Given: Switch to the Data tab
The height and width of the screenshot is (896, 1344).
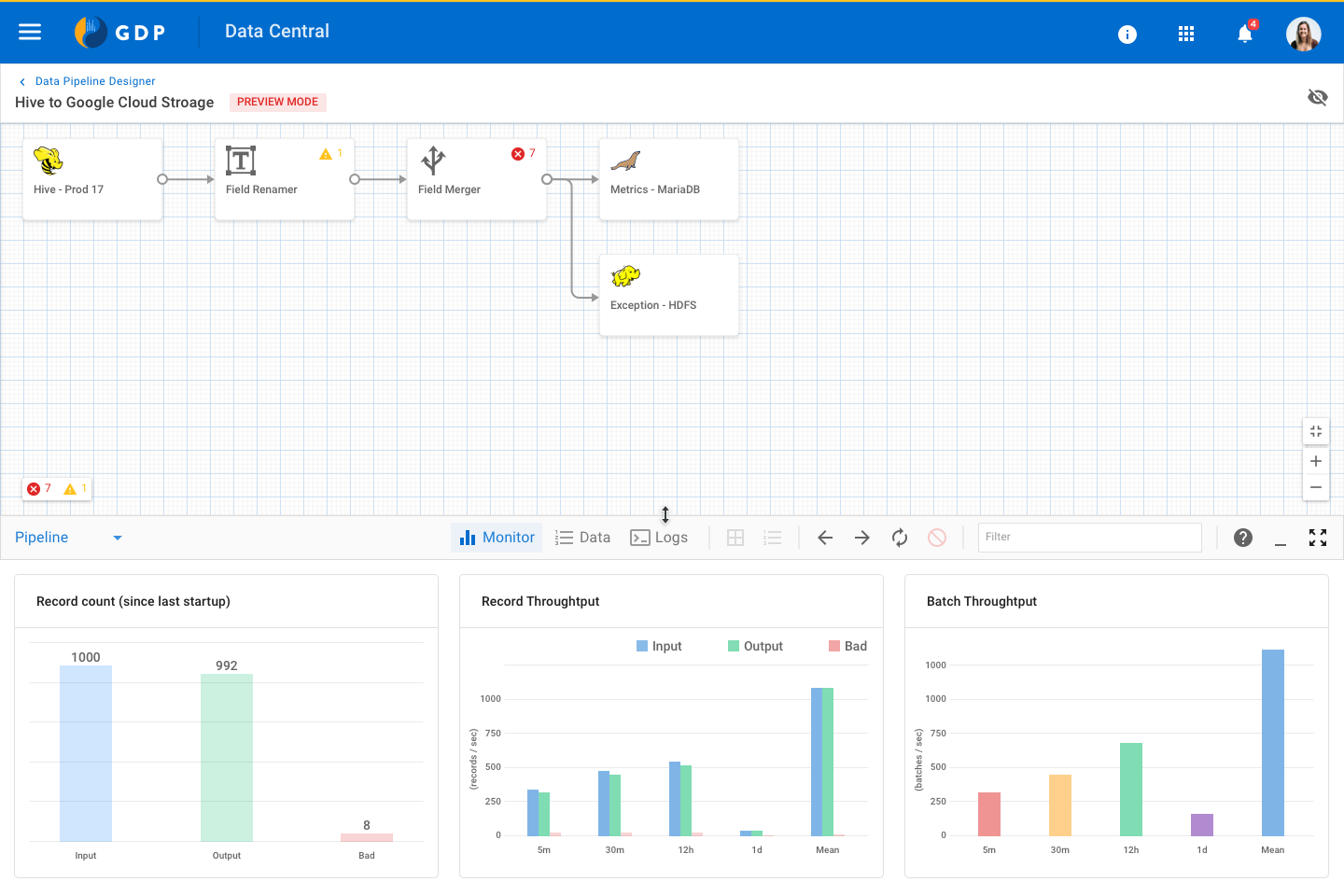Looking at the screenshot, I should point(583,538).
